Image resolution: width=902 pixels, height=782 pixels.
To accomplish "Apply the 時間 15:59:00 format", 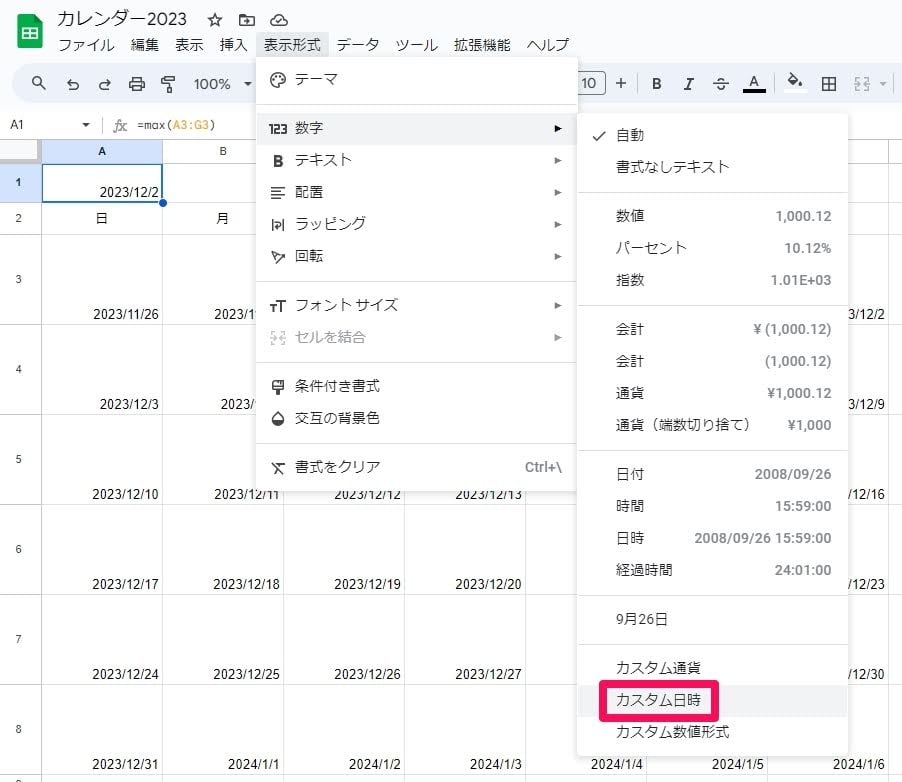I will point(712,506).
